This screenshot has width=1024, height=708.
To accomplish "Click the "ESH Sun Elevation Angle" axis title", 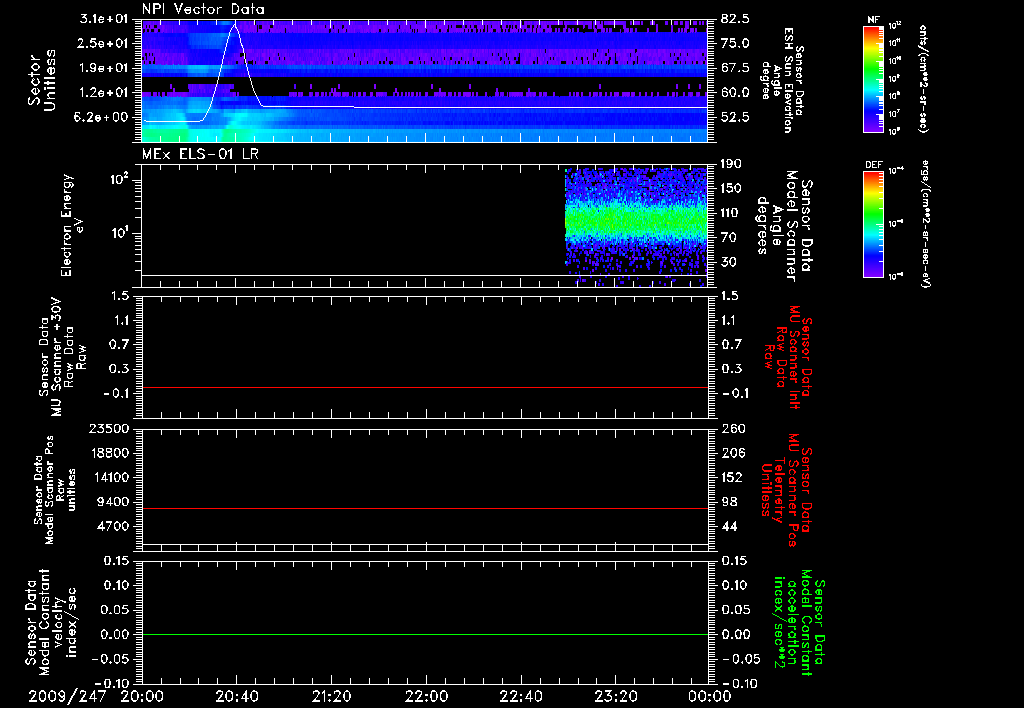I will pos(782,80).
